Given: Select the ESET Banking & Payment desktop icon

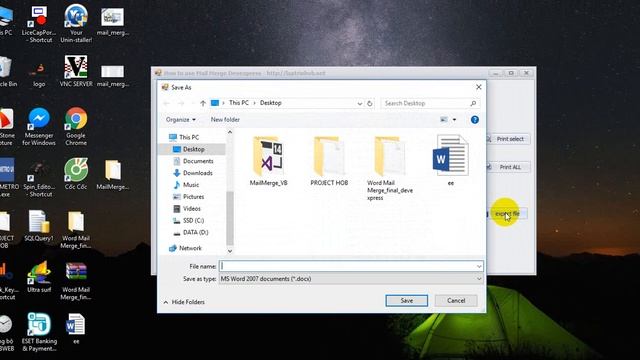Looking at the screenshot, I should [39, 332].
